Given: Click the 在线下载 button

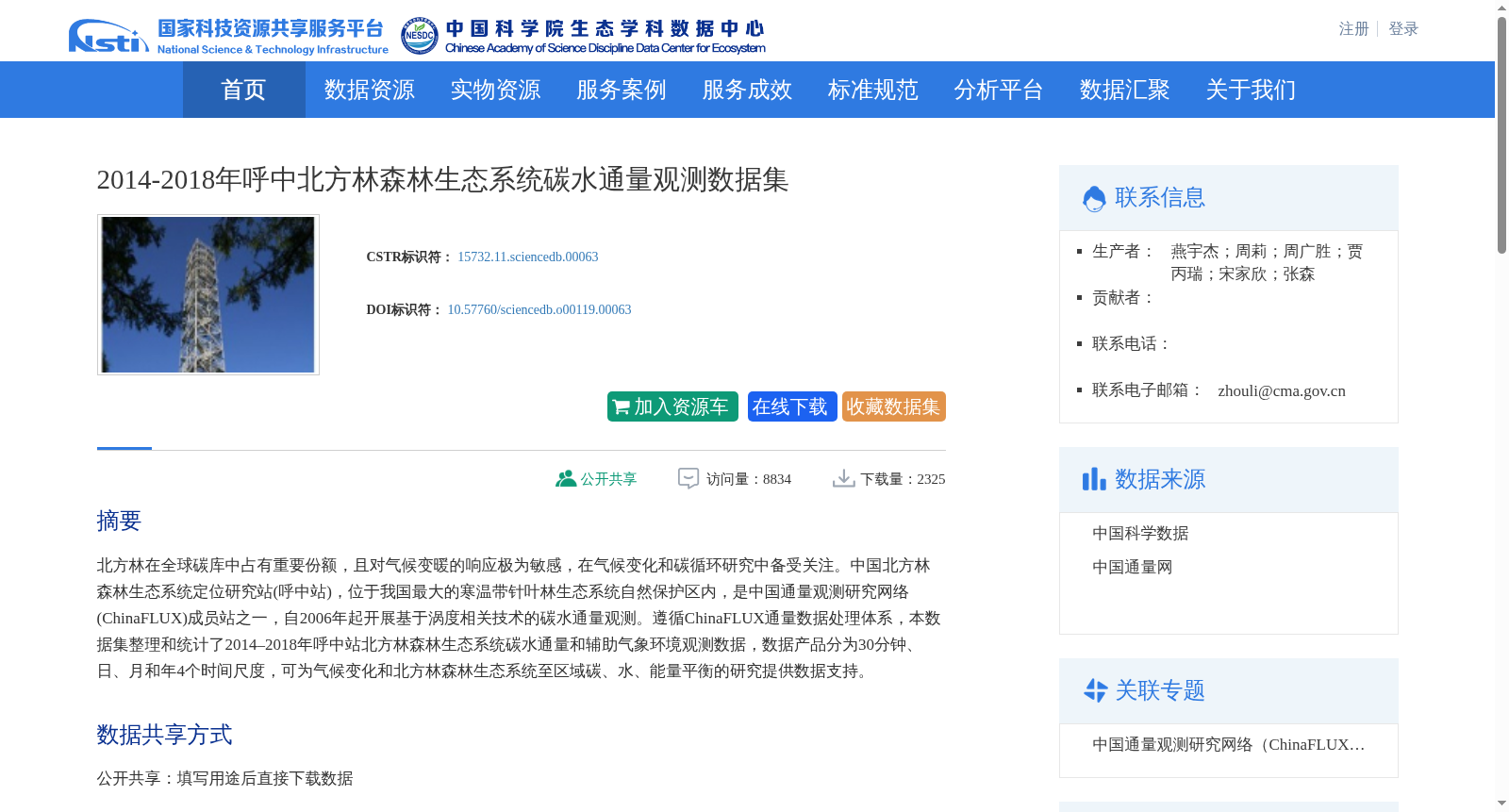Looking at the screenshot, I should click(x=792, y=406).
